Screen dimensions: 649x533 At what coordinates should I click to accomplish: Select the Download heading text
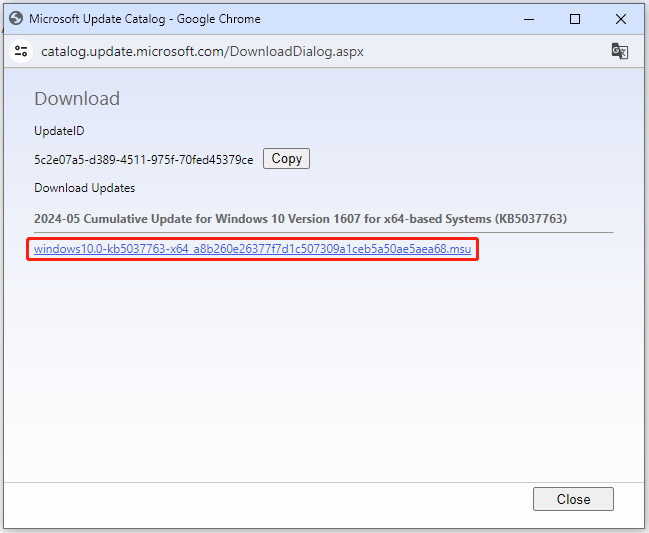pyautogui.click(x=77, y=98)
